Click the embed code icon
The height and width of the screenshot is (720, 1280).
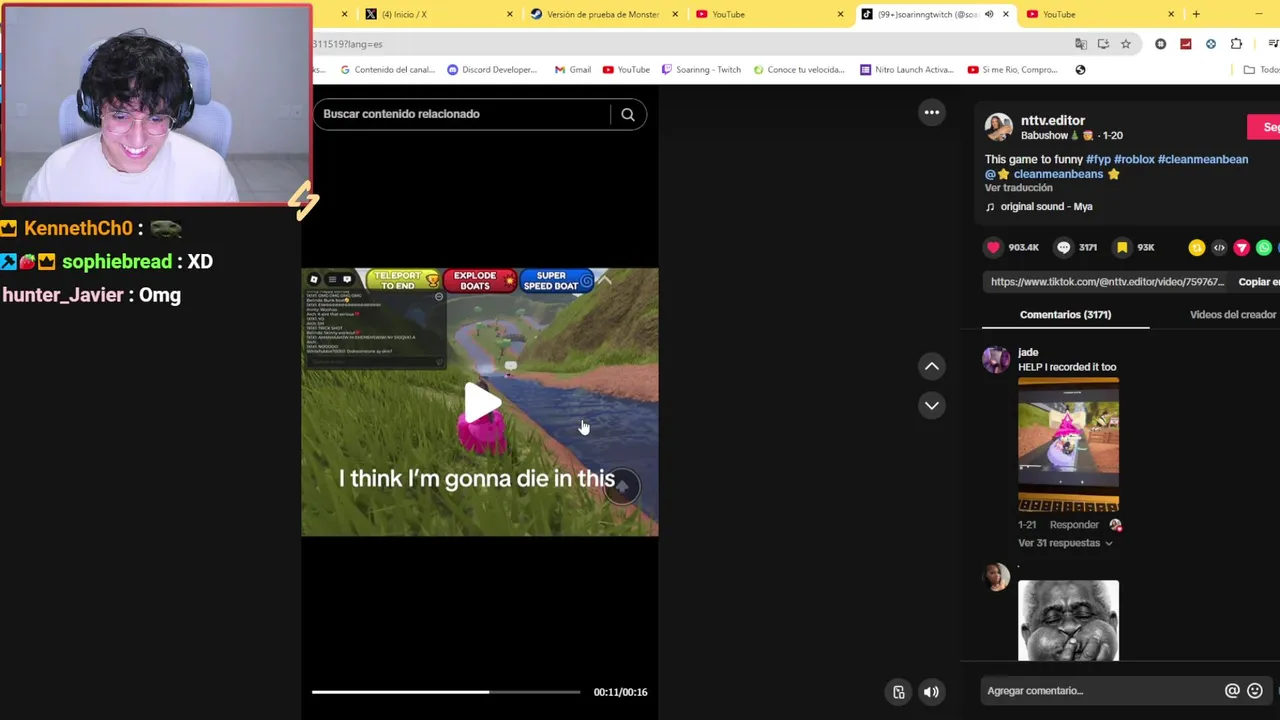tap(1219, 247)
